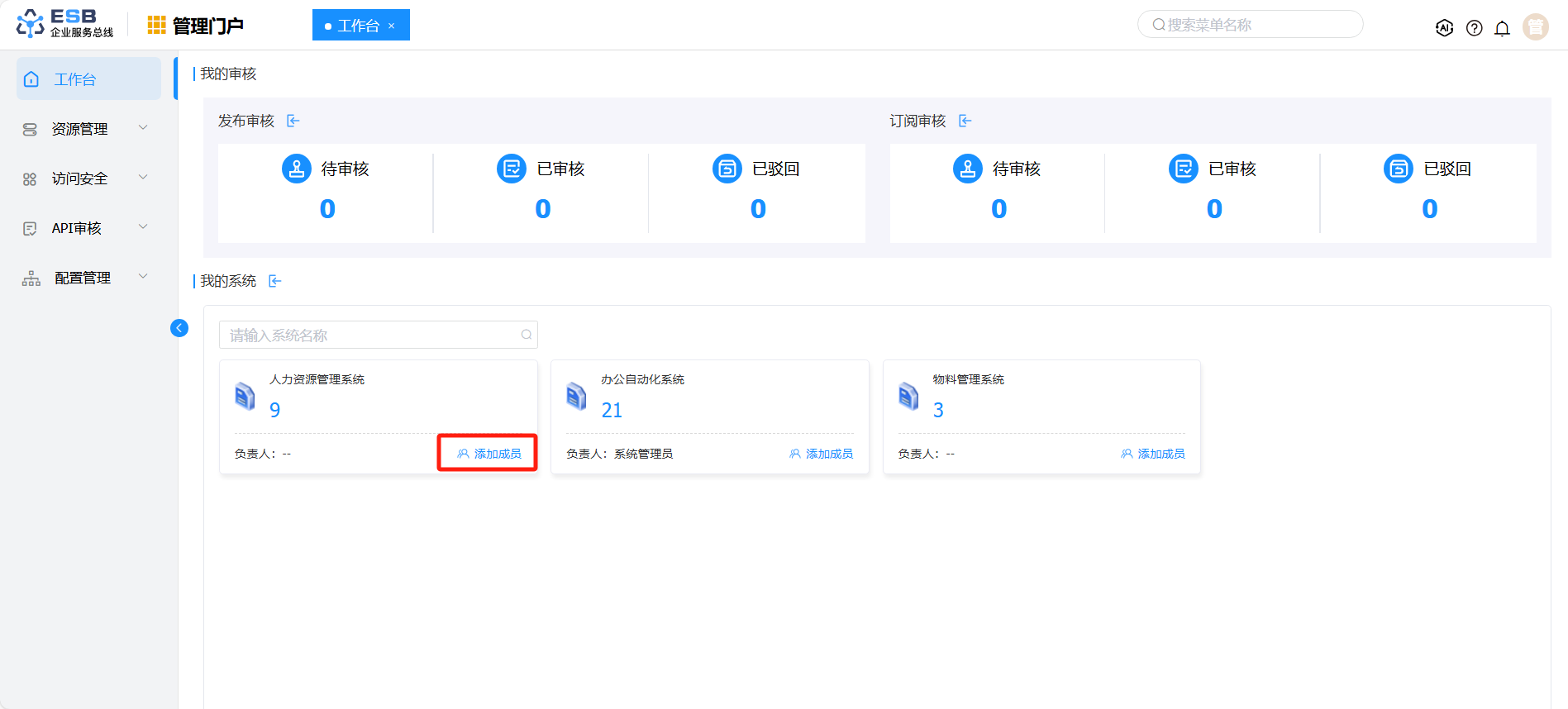Open the user avatar in top right

tap(1535, 27)
